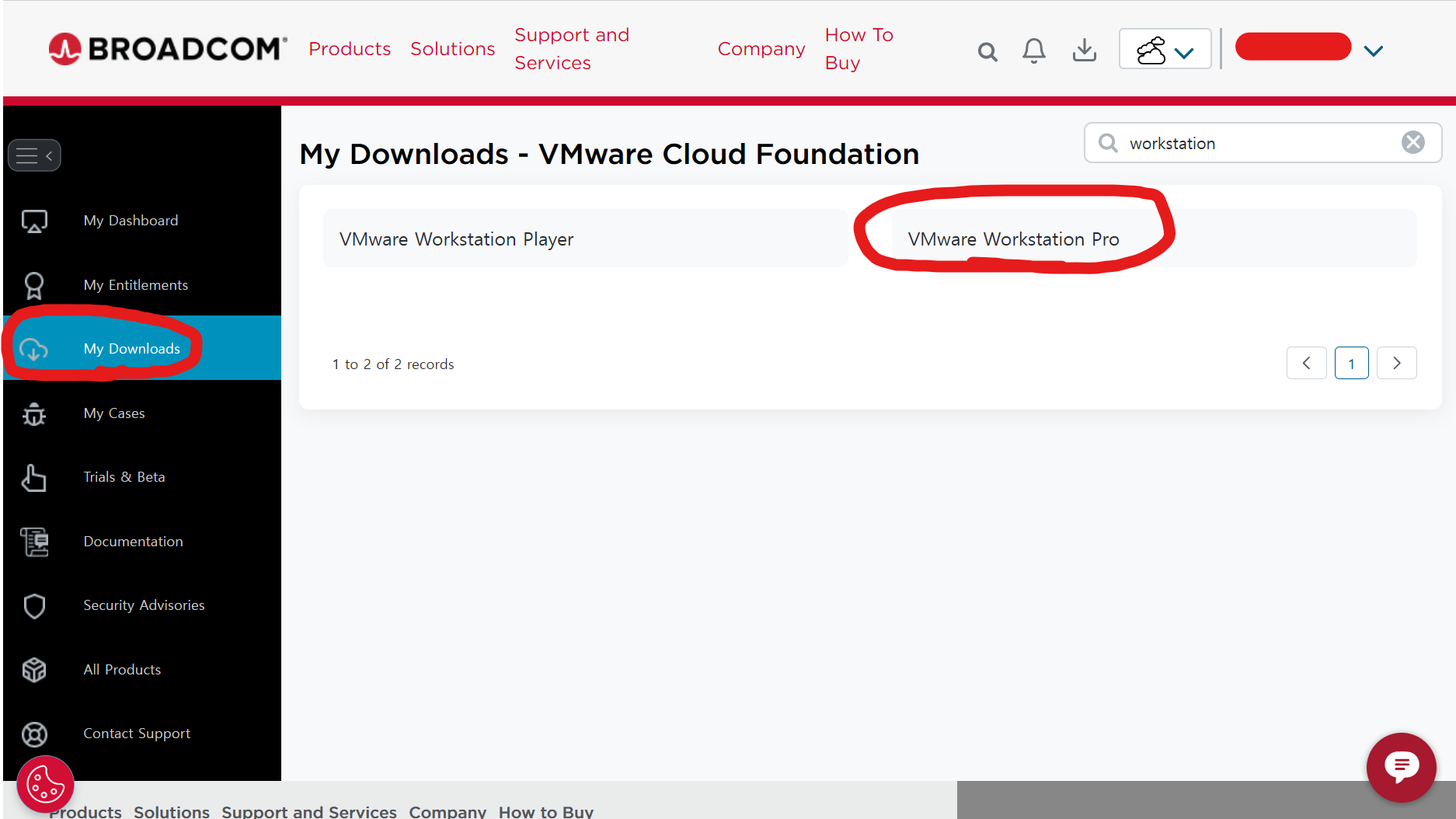The height and width of the screenshot is (819, 1456).
Task: Click the My Entitlements ribbon icon
Action: coord(34,286)
